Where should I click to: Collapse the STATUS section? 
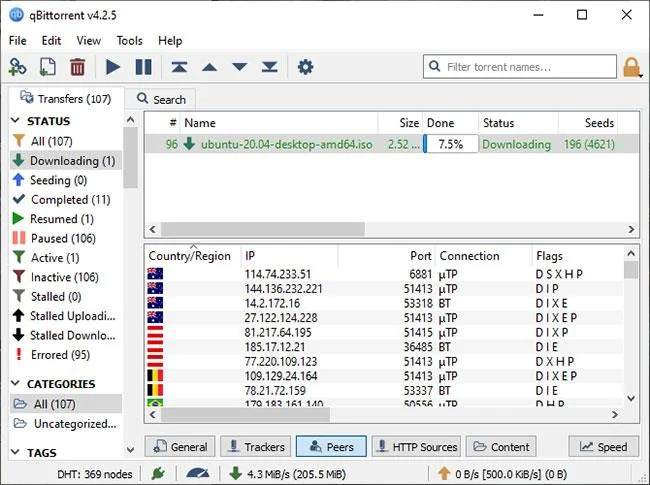click(15, 121)
